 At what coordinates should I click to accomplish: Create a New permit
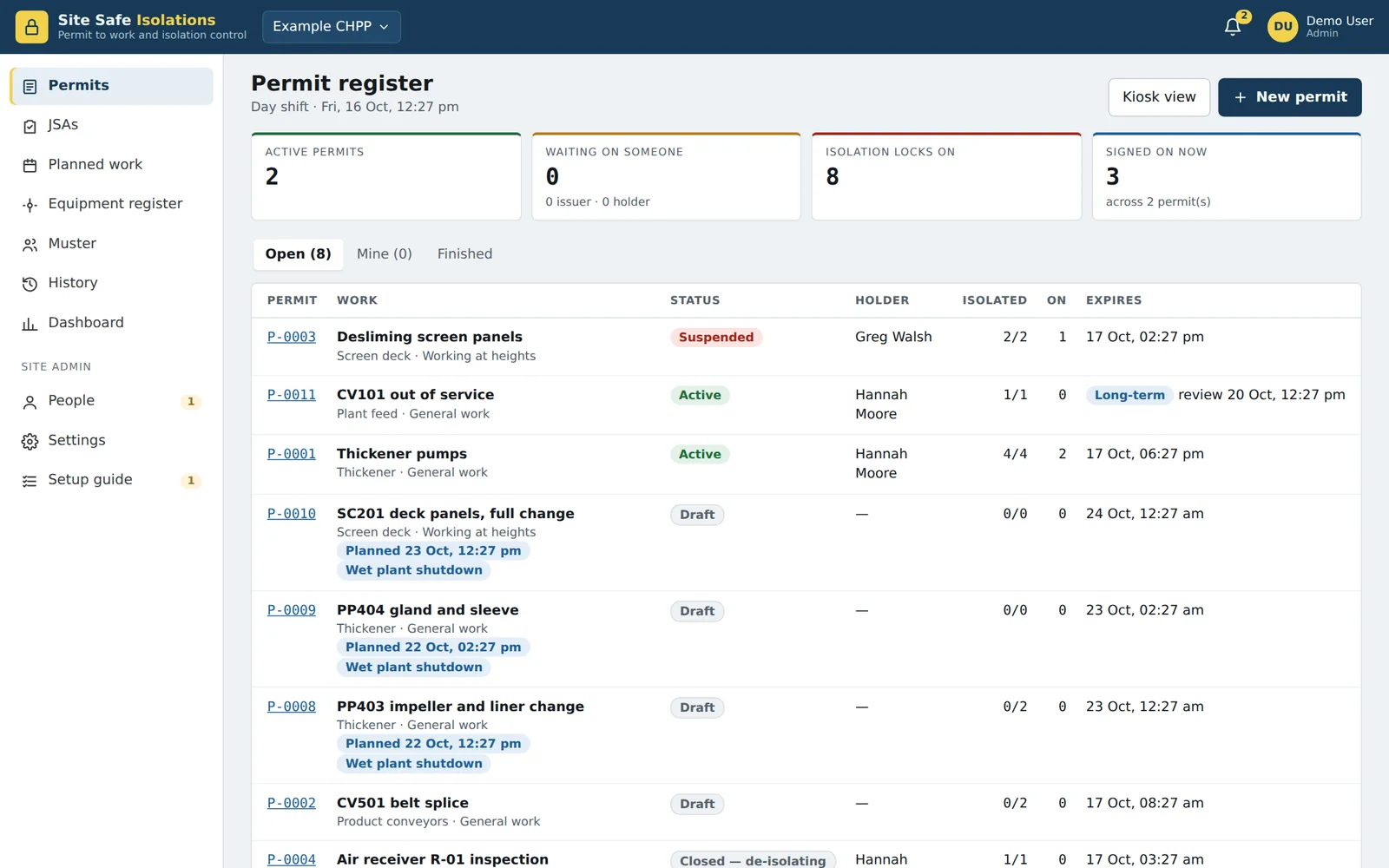(x=1289, y=97)
